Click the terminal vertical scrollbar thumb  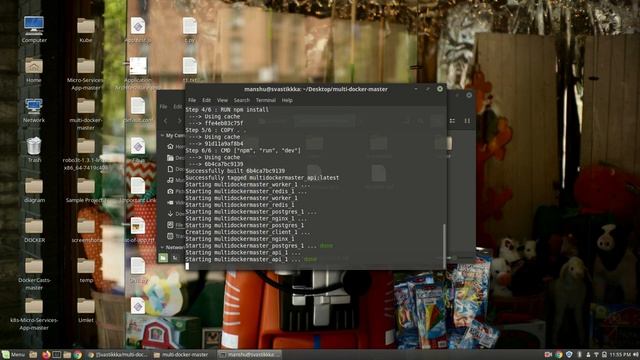(444, 246)
